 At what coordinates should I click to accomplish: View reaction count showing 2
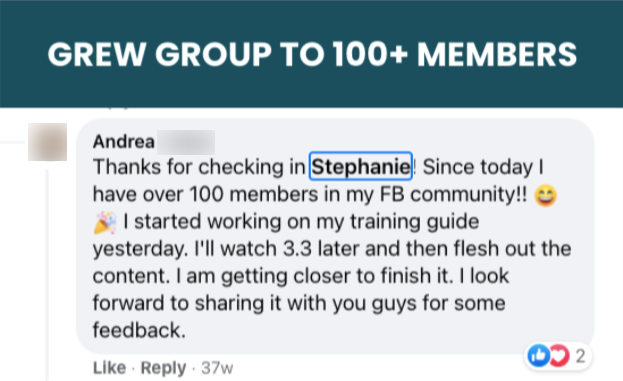pyautogui.click(x=580, y=356)
